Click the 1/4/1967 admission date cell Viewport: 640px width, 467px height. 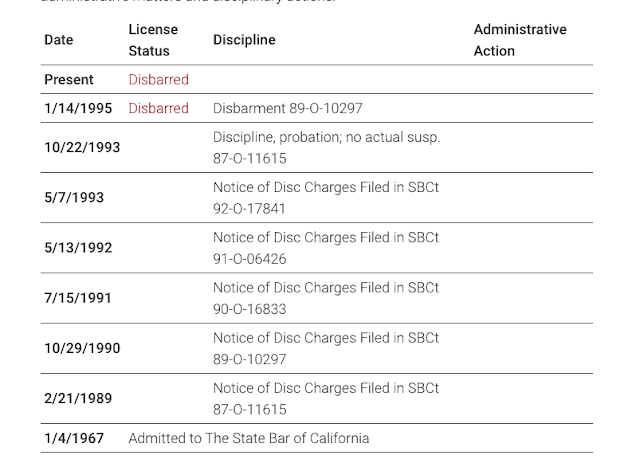pyautogui.click(x=74, y=438)
